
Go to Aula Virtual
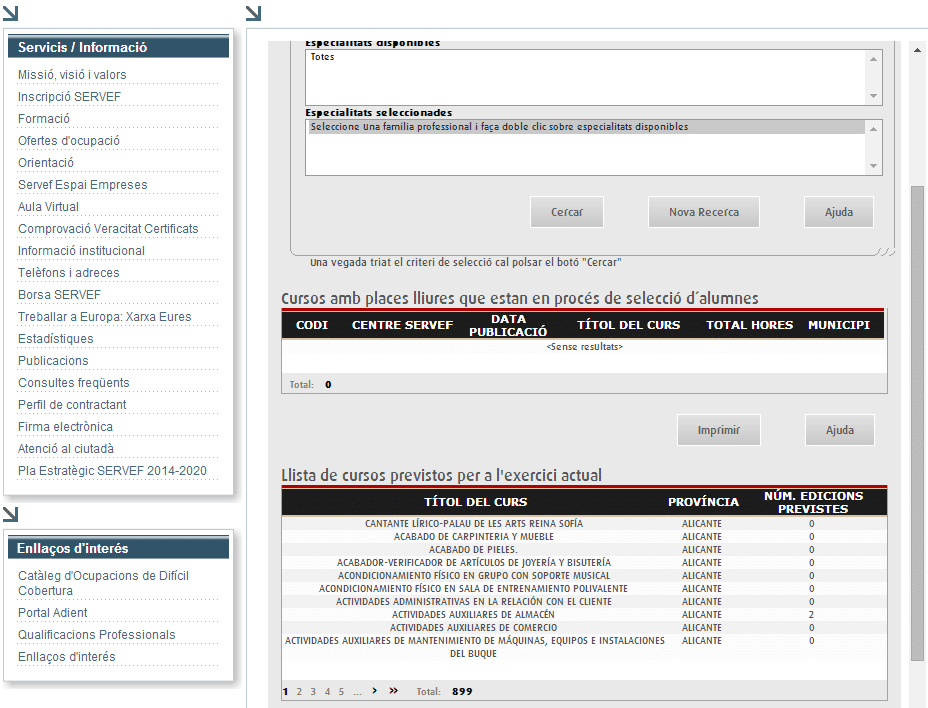tap(48, 207)
